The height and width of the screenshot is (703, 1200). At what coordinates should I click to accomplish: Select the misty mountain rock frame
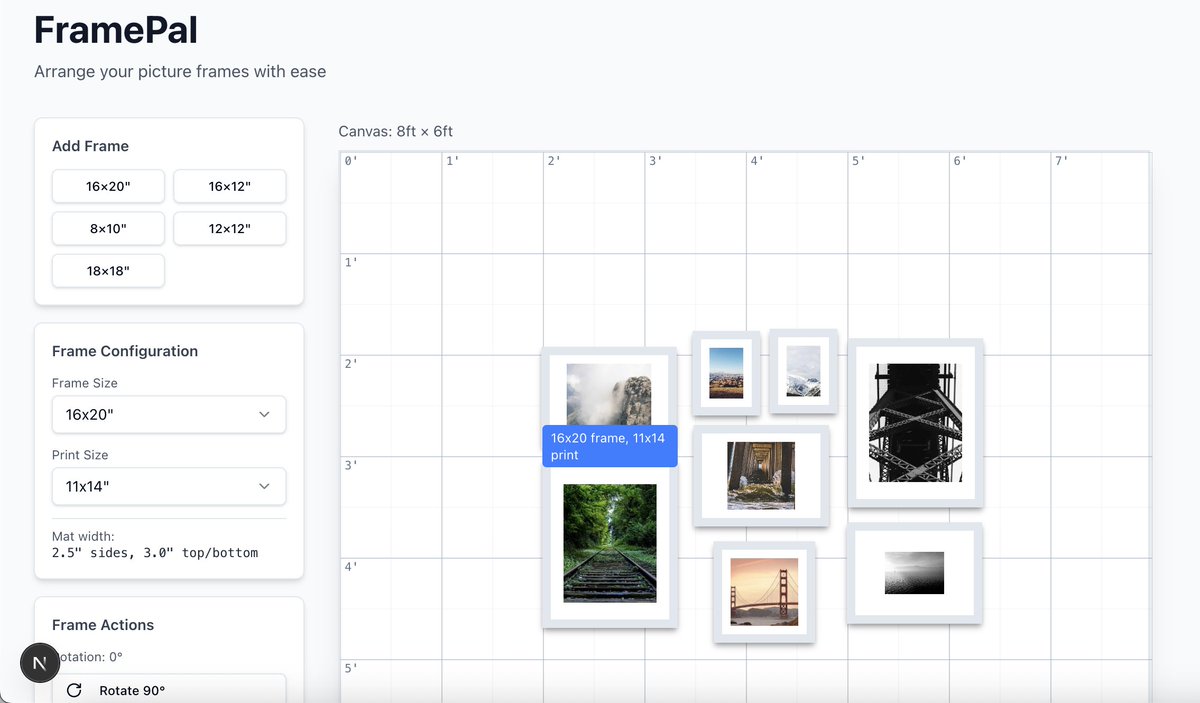click(609, 390)
